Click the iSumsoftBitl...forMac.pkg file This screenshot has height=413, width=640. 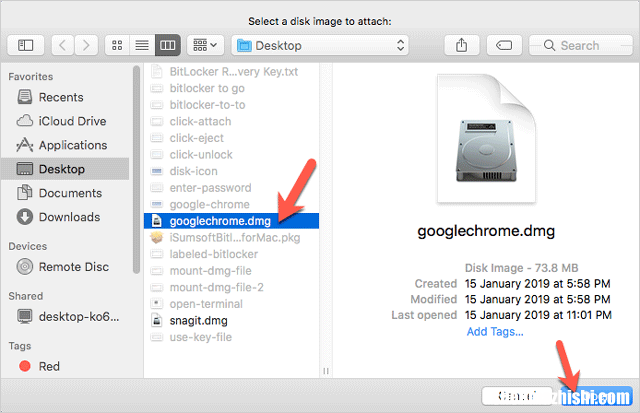click(231, 238)
